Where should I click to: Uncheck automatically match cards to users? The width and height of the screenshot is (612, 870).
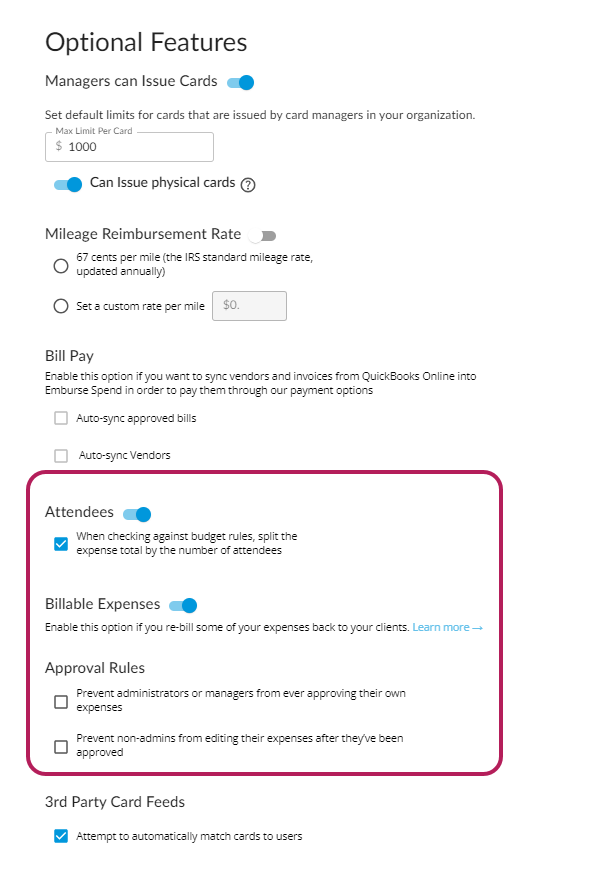pyautogui.click(x=61, y=836)
